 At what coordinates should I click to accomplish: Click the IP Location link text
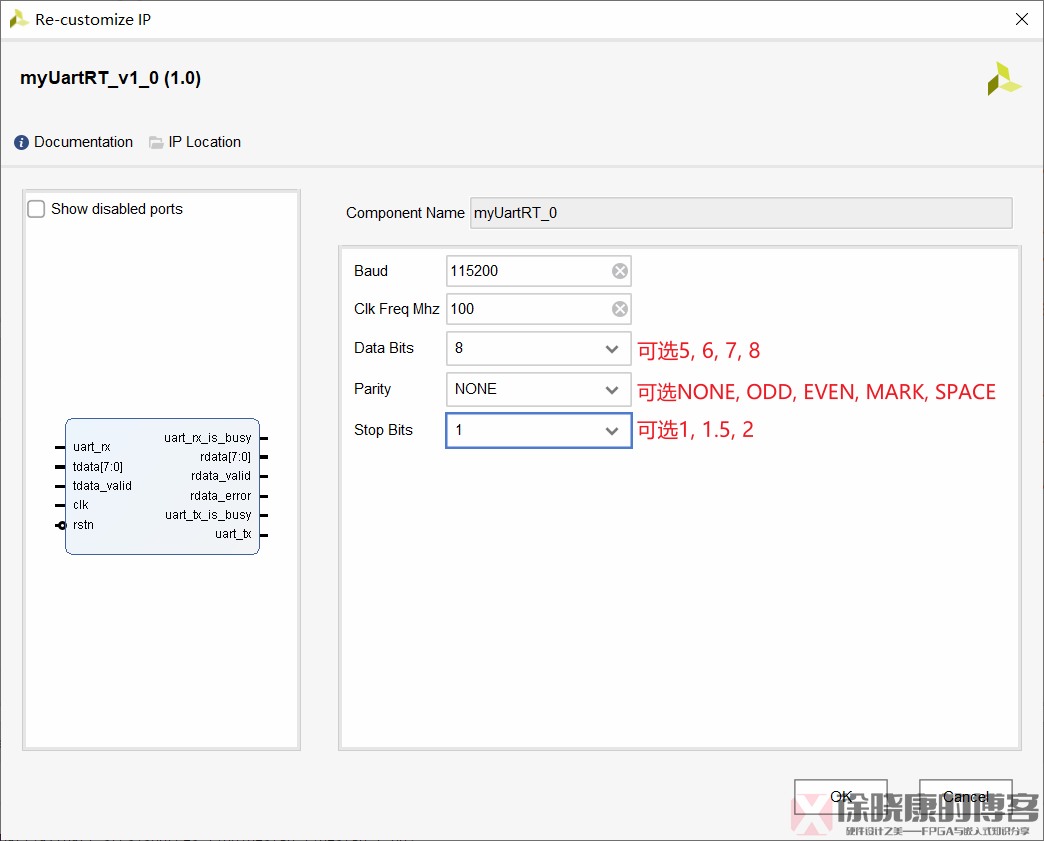point(204,142)
